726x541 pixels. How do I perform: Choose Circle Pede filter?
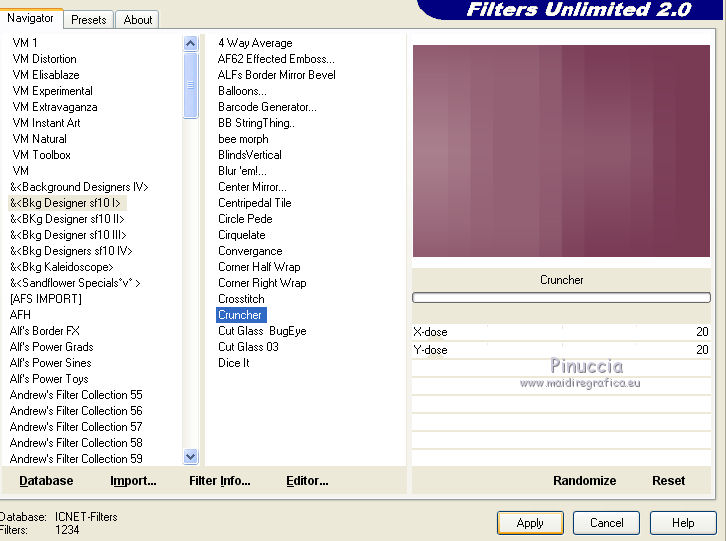tap(245, 219)
